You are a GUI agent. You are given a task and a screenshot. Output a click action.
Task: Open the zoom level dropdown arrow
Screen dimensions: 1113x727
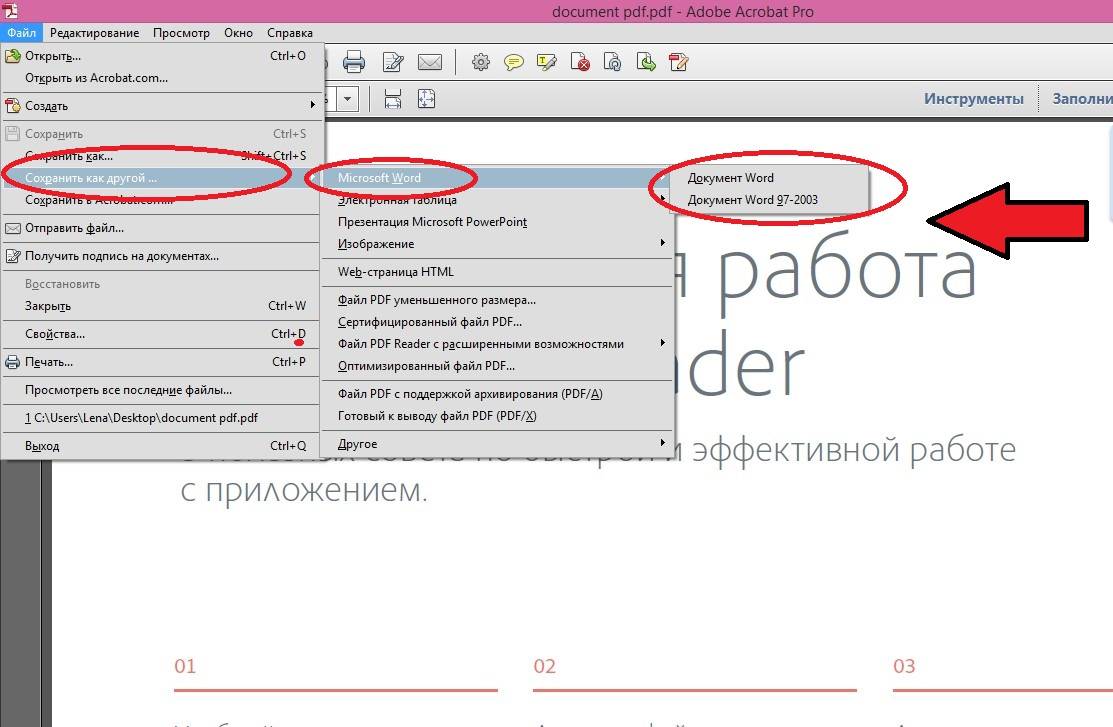[348, 99]
